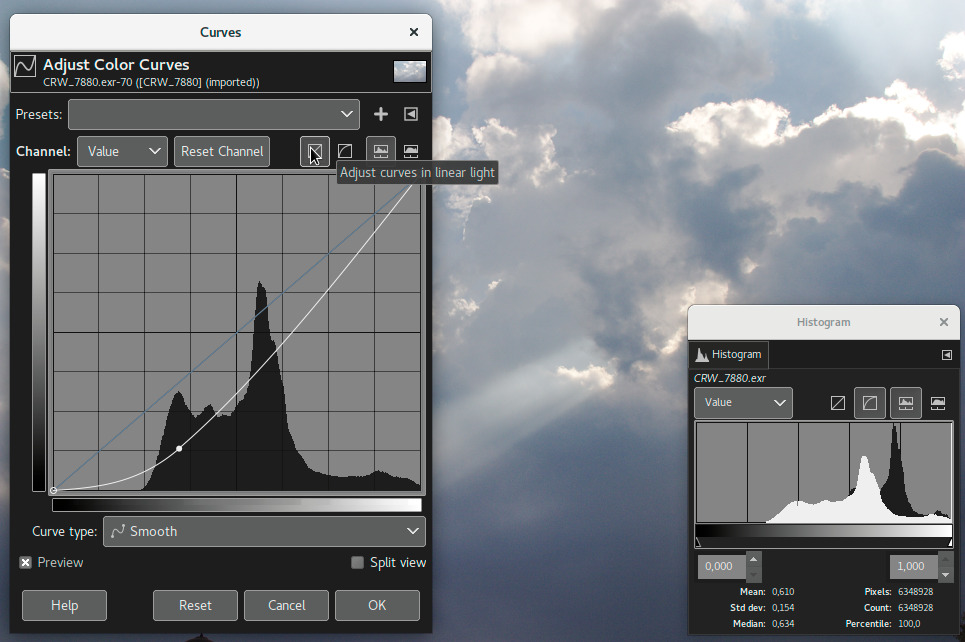
Task: Show logarithmic histogram in Curves dialog
Action: click(x=410, y=150)
